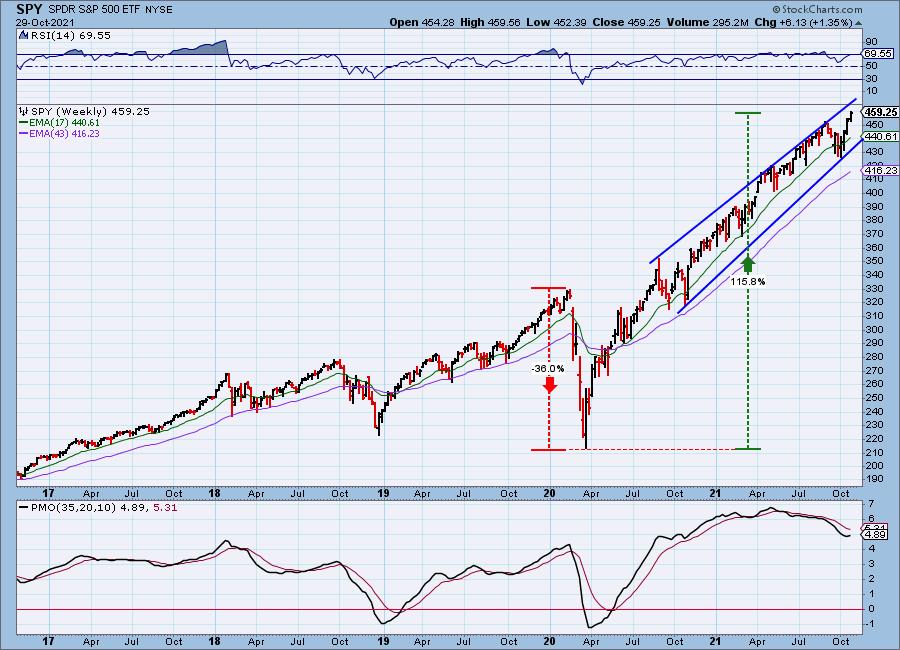Click the High 459.56 value
Screen dimensions: 900x650
[x=490, y=22]
